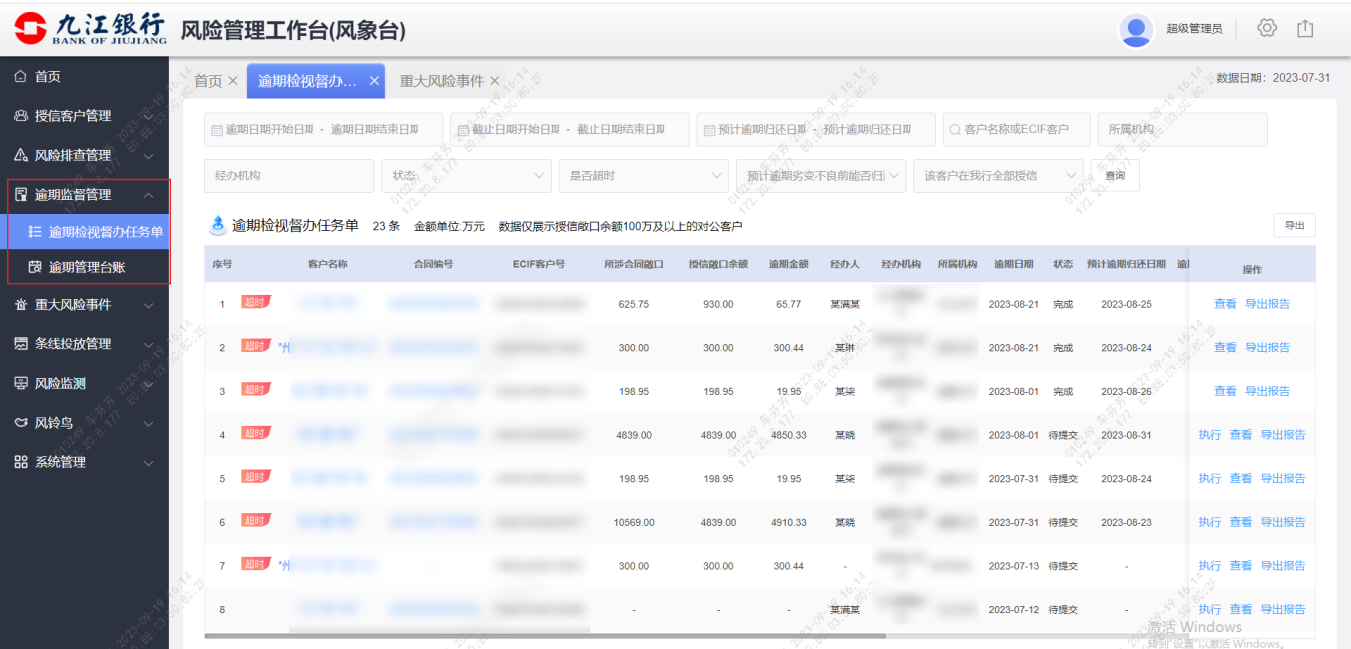Viewport: 1351px width, 649px height.
Task: Open the 状态 dropdown filter
Action: click(466, 176)
